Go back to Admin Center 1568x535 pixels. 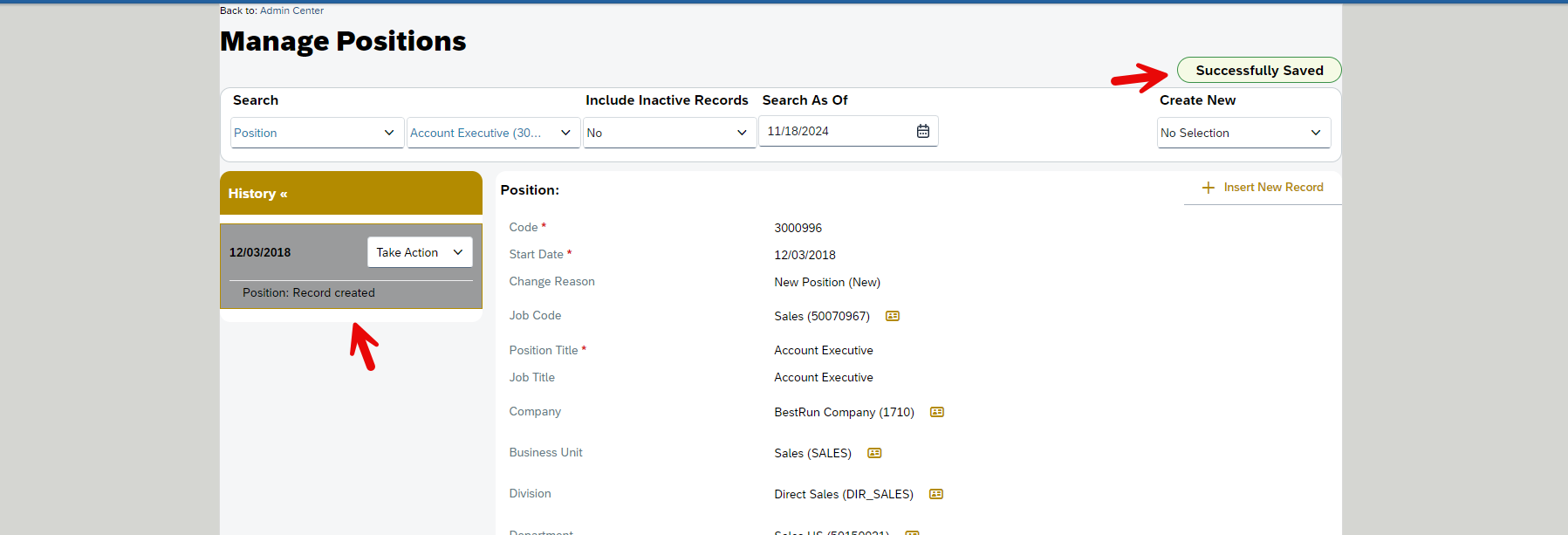point(291,10)
